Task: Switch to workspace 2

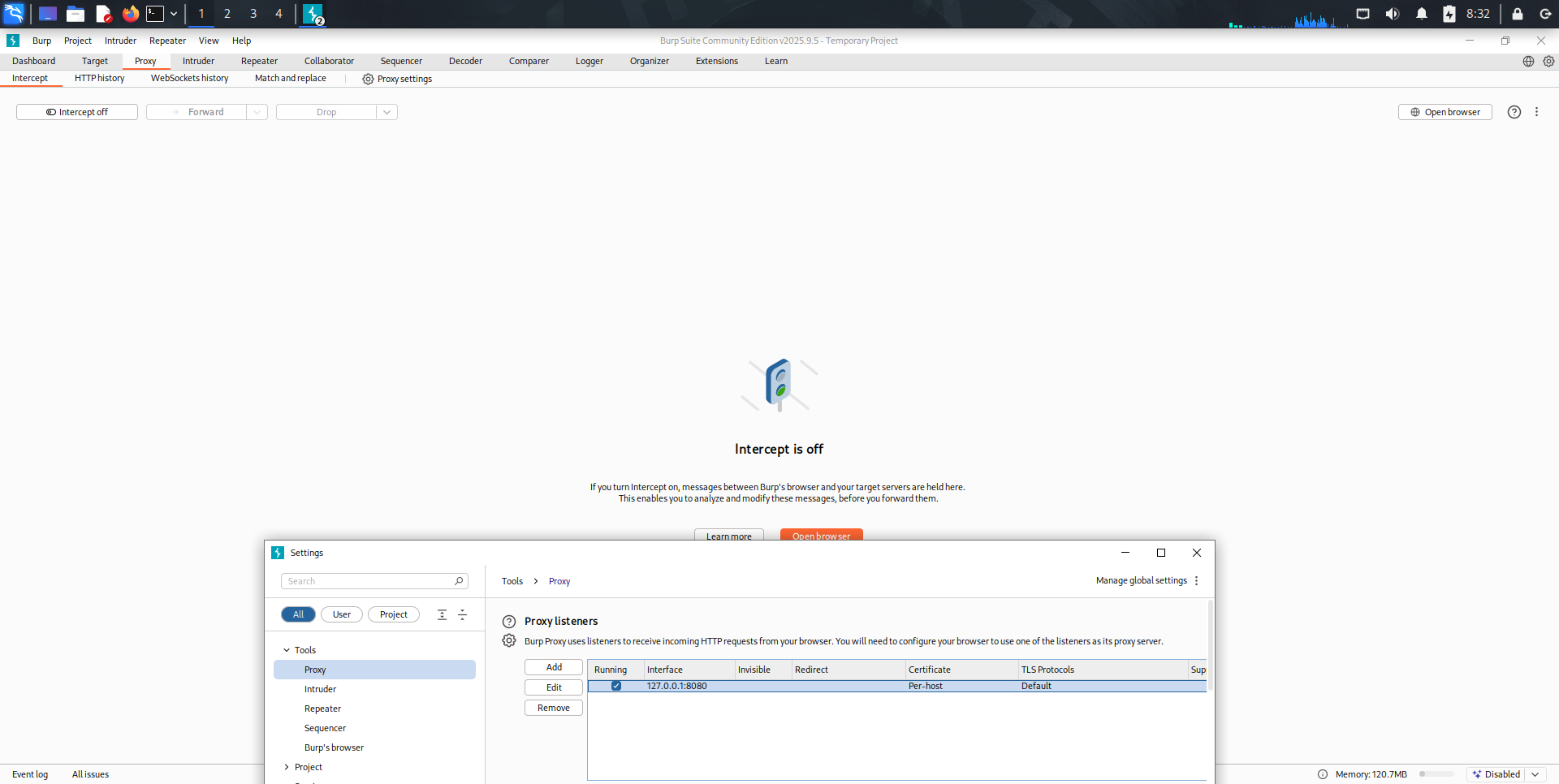Action: tap(227, 14)
